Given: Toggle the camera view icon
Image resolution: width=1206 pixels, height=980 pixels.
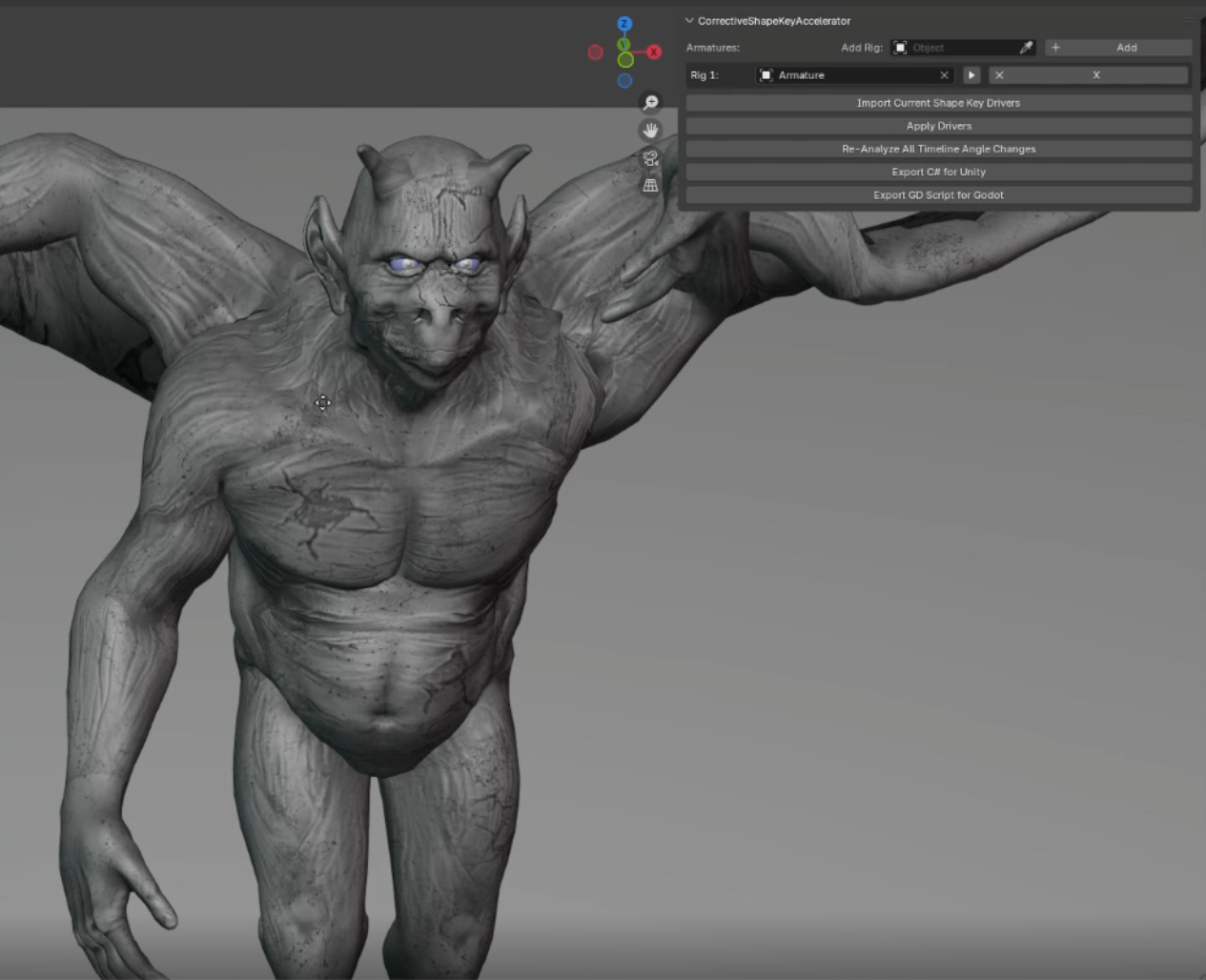Looking at the screenshot, I should tap(650, 158).
